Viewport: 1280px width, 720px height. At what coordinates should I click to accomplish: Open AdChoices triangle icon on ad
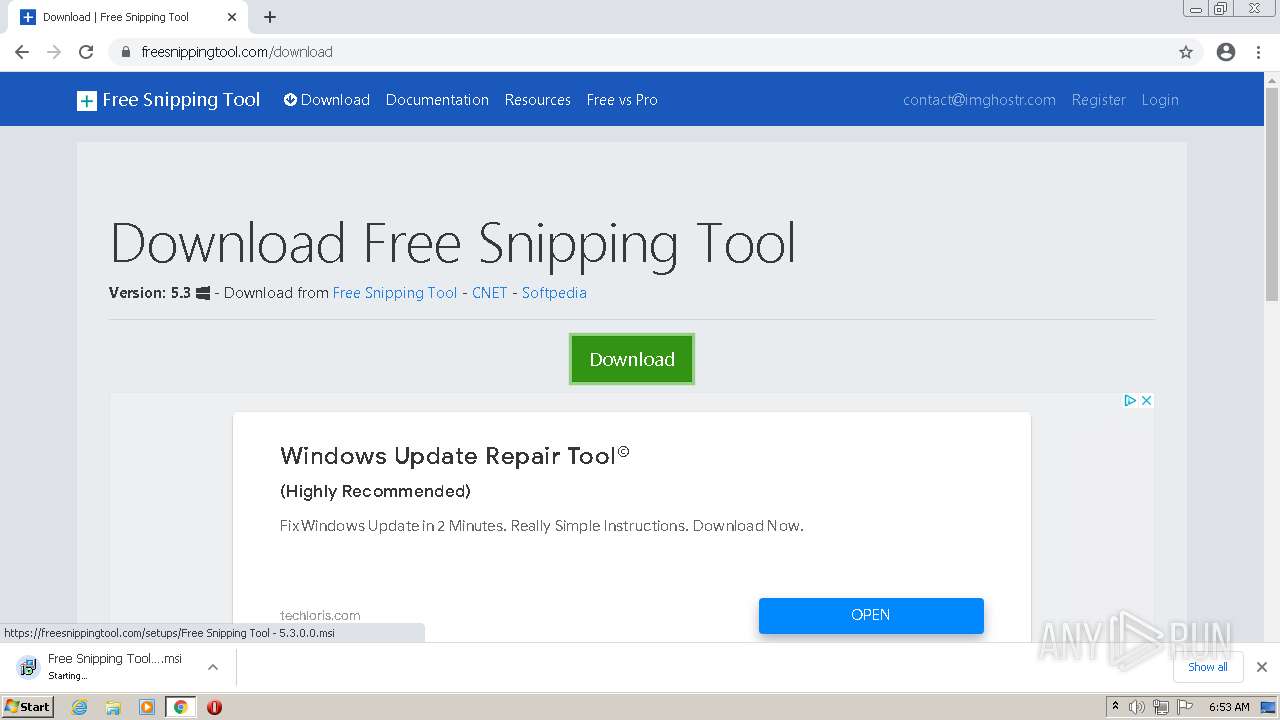(x=1130, y=400)
